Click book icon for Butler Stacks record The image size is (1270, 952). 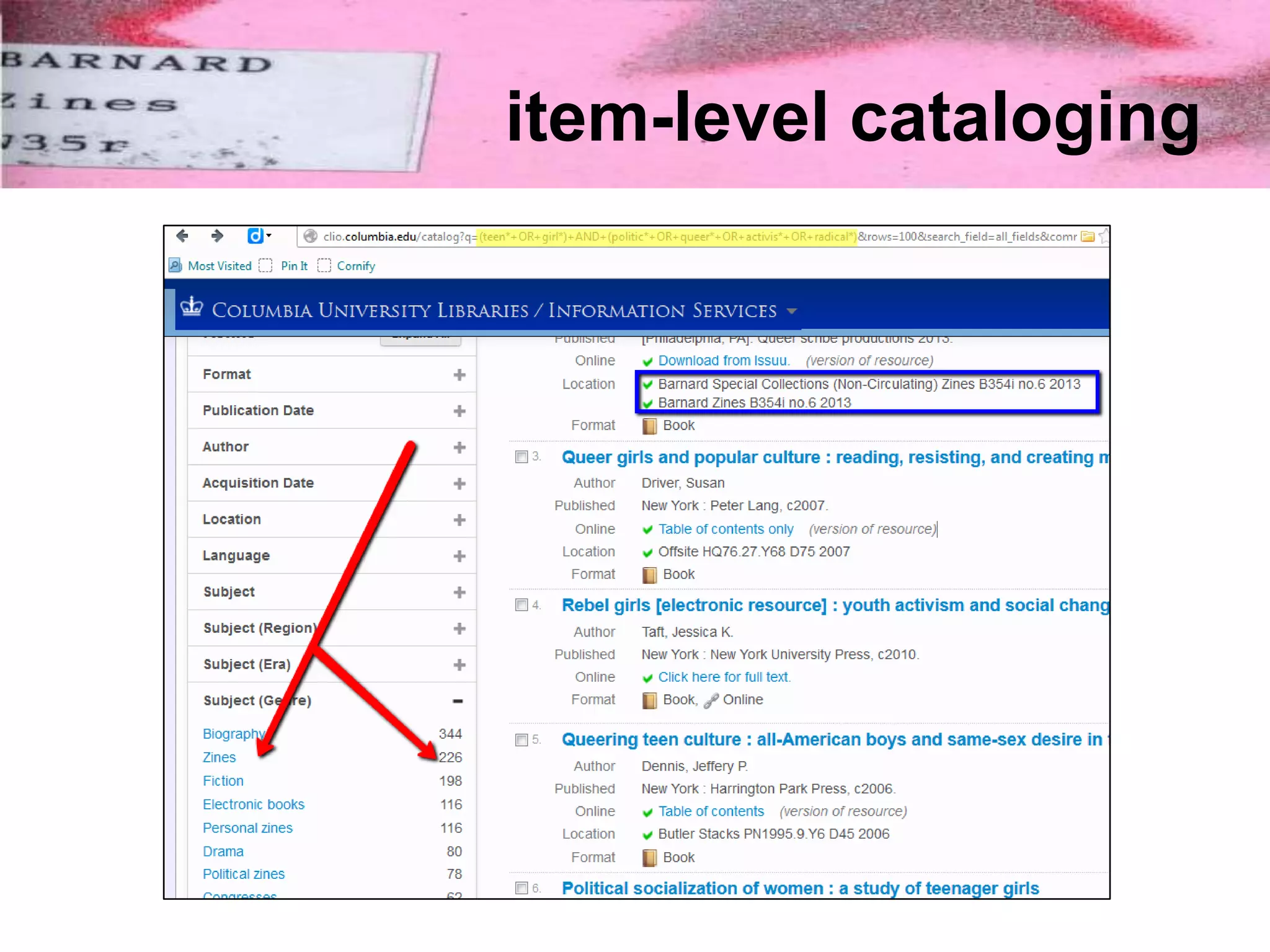(x=649, y=858)
